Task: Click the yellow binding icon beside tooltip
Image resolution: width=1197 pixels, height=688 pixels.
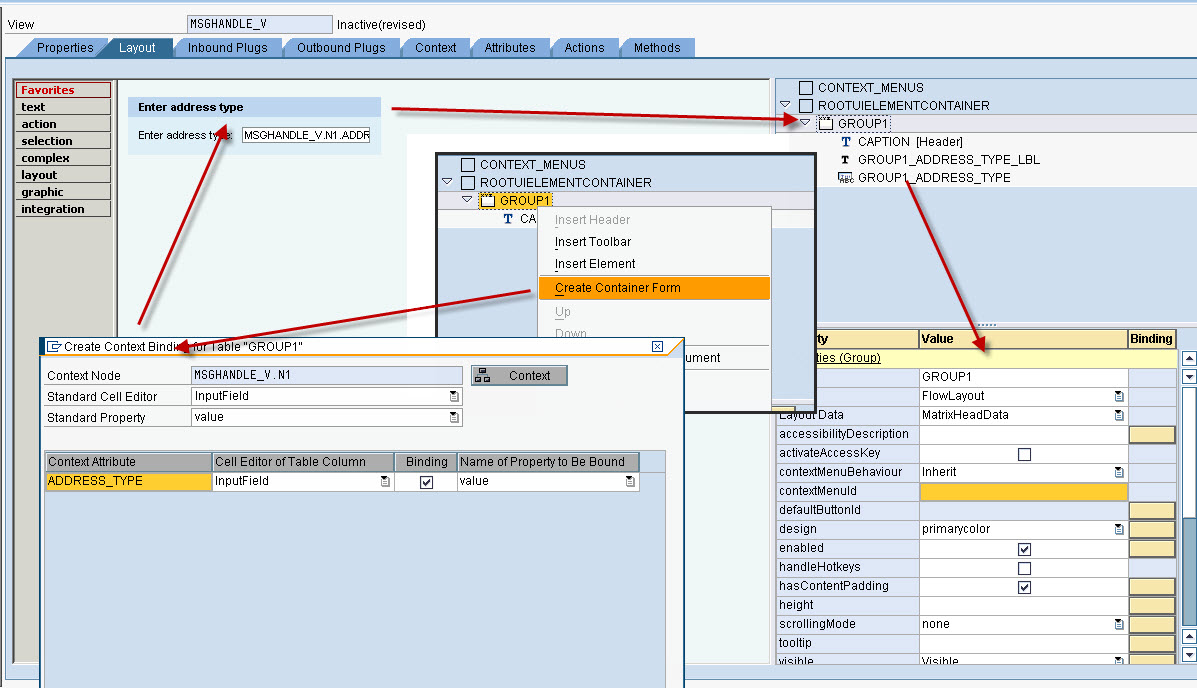Action: tap(1152, 642)
